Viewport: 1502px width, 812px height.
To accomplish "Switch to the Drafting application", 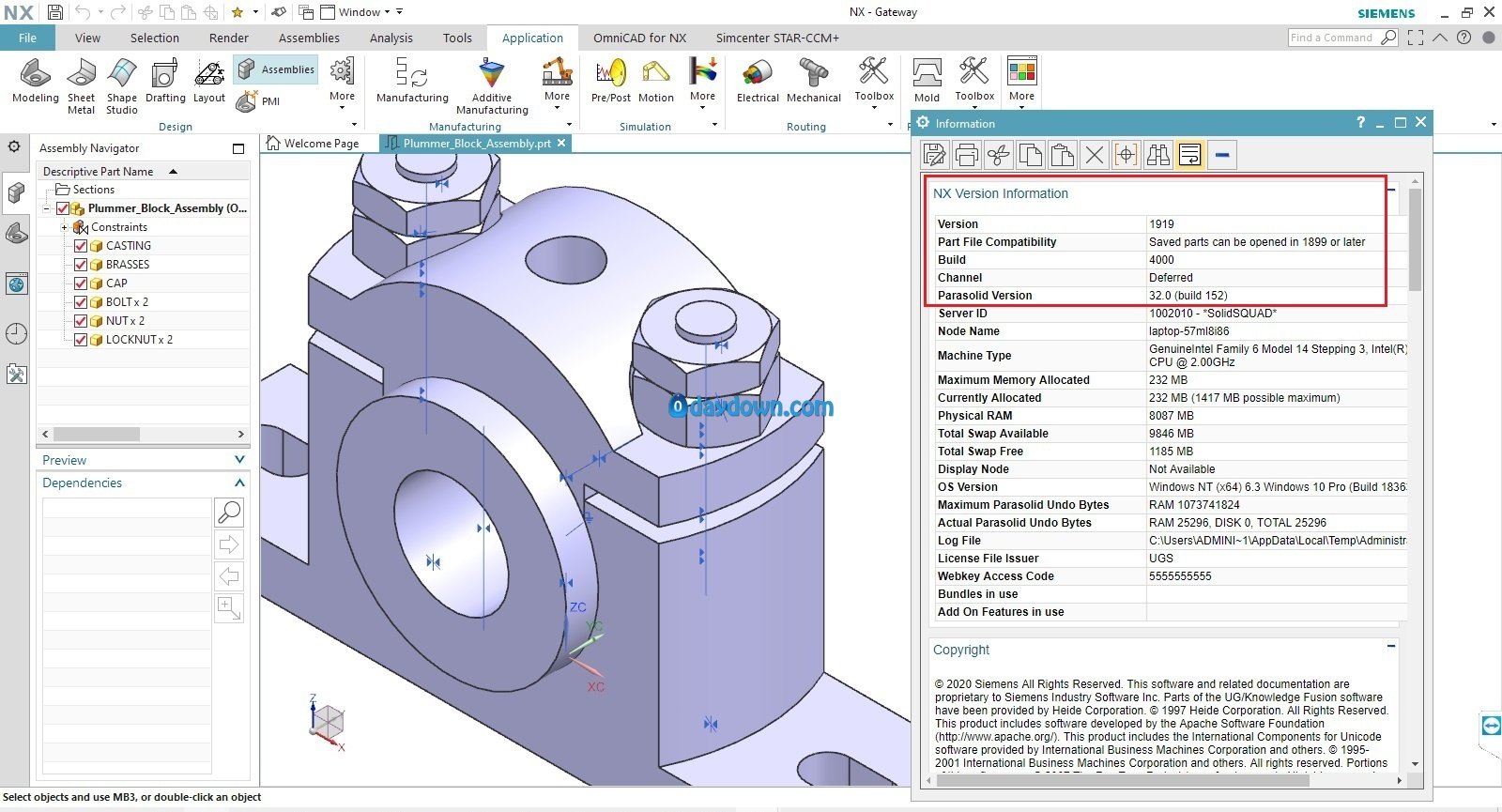I will (x=165, y=81).
